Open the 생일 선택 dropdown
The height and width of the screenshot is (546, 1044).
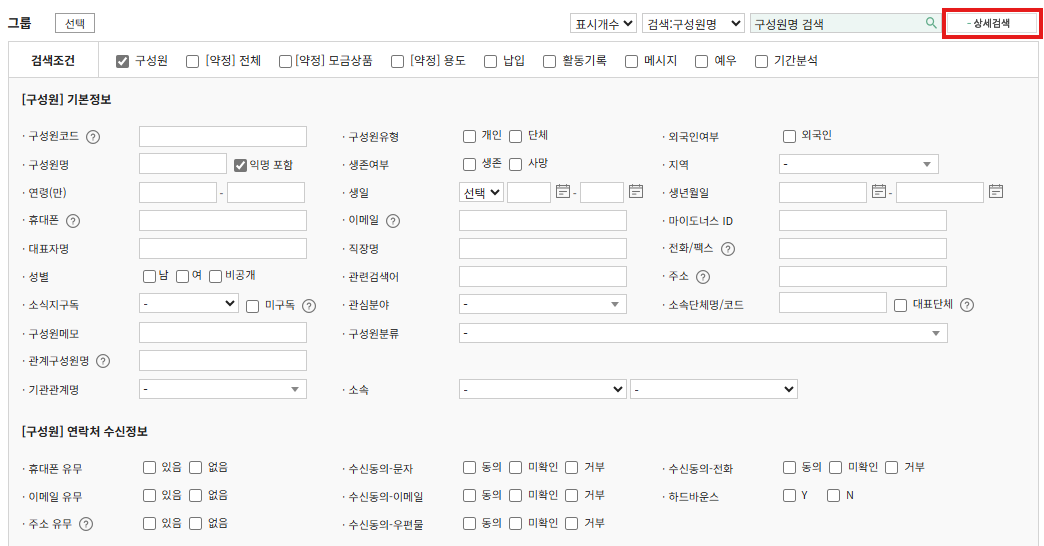coord(481,192)
